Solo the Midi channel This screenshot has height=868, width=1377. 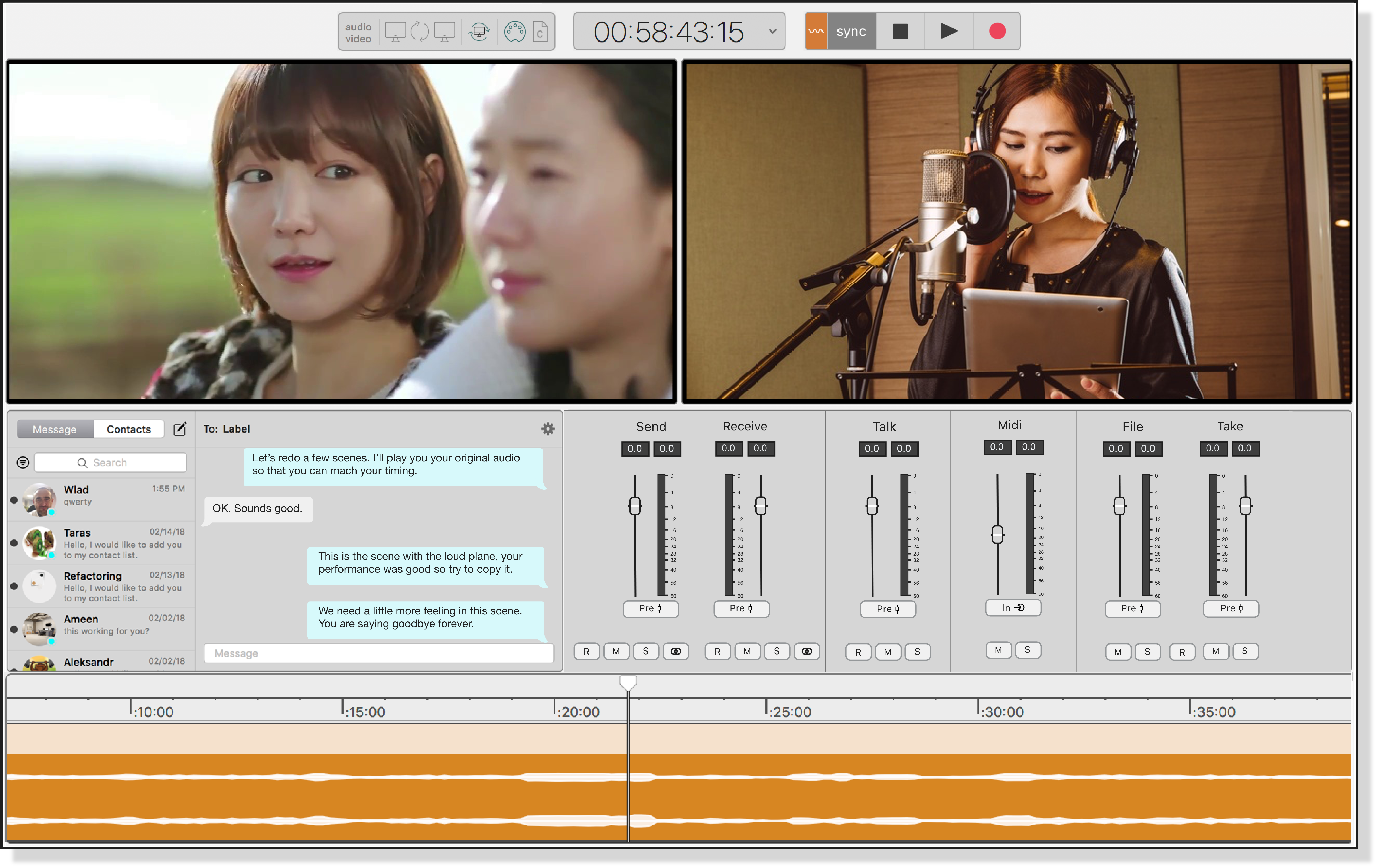click(x=1027, y=650)
